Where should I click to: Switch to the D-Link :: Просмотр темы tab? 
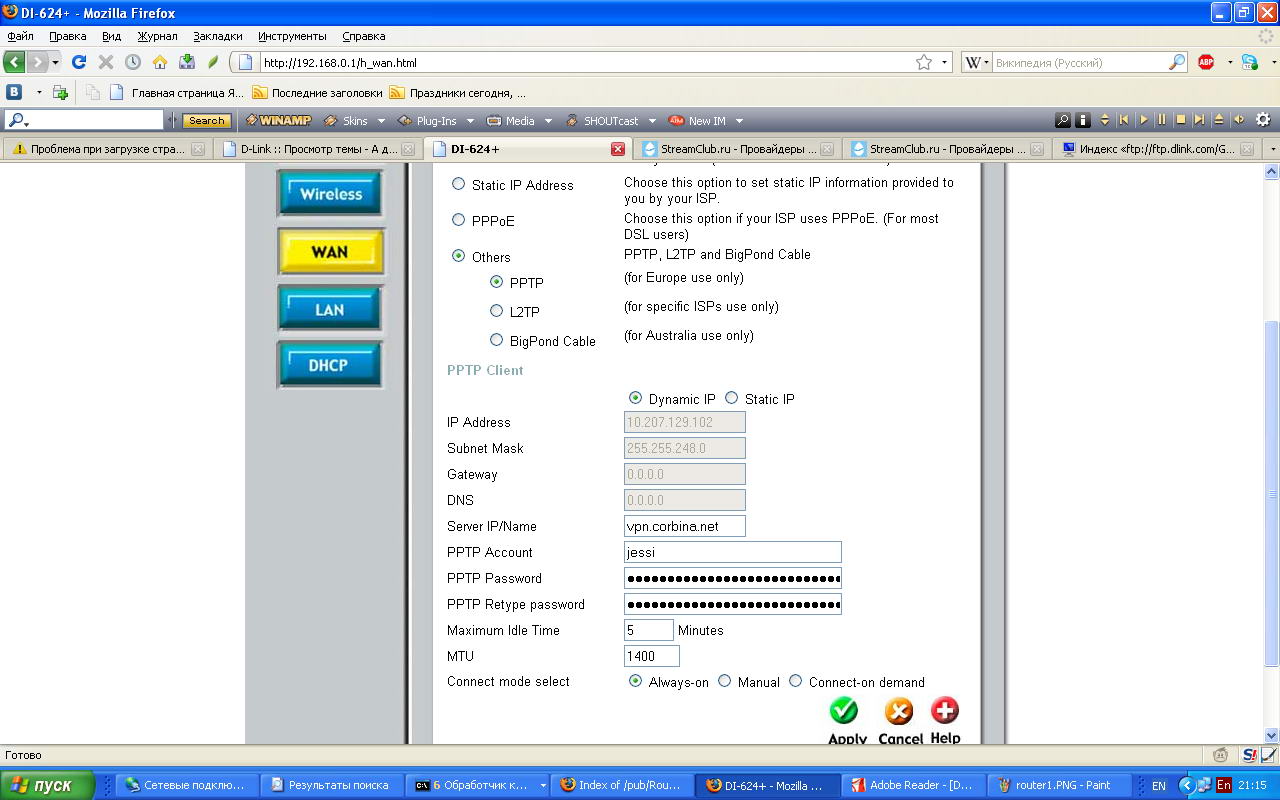tap(317, 149)
